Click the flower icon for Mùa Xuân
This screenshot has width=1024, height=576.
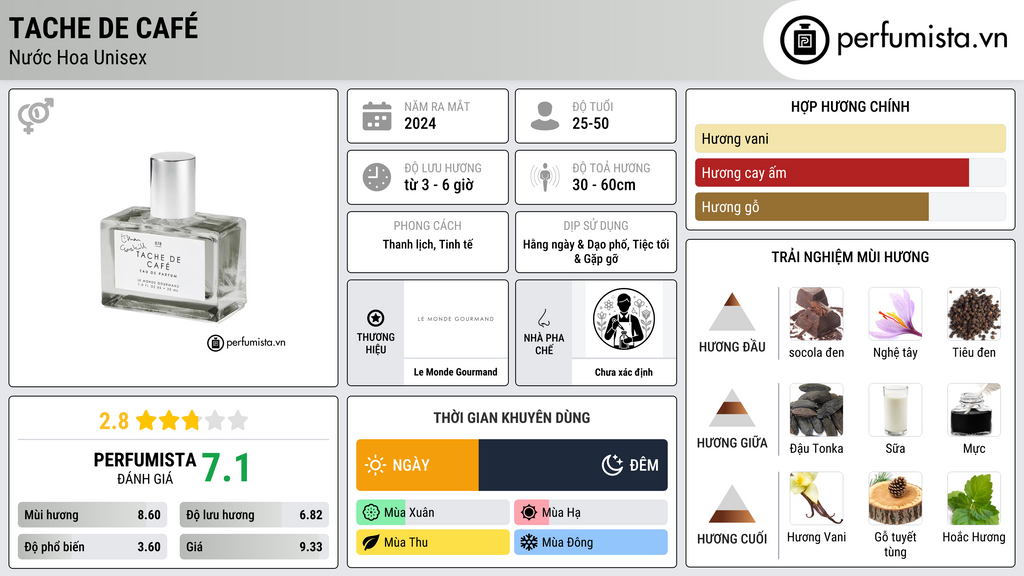coord(371,513)
